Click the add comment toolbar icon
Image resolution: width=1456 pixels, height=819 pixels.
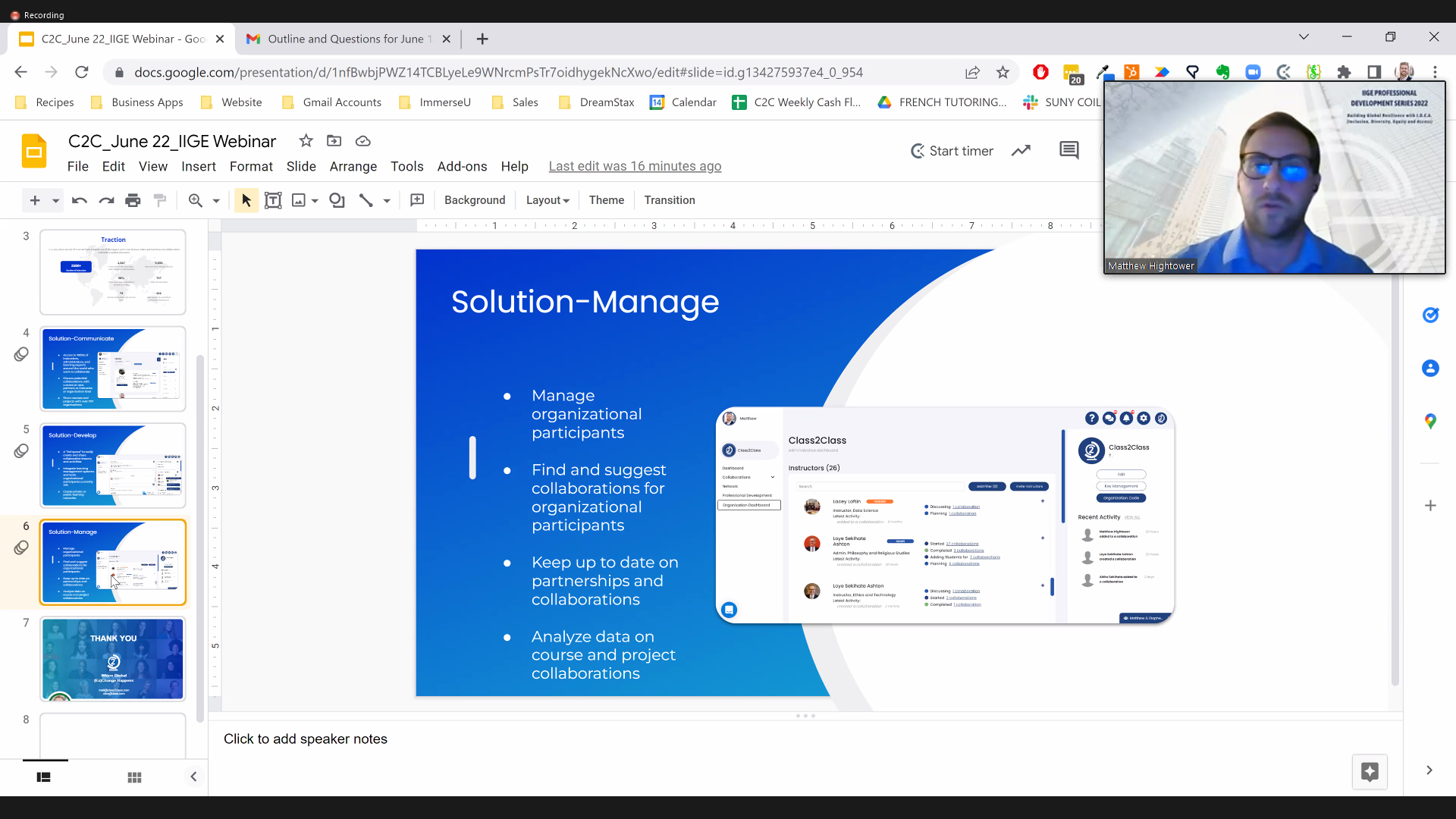(x=417, y=200)
